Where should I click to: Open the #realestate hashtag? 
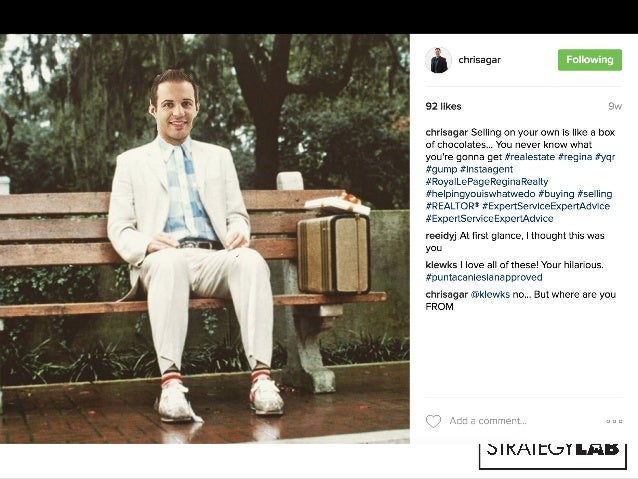[x=529, y=157]
